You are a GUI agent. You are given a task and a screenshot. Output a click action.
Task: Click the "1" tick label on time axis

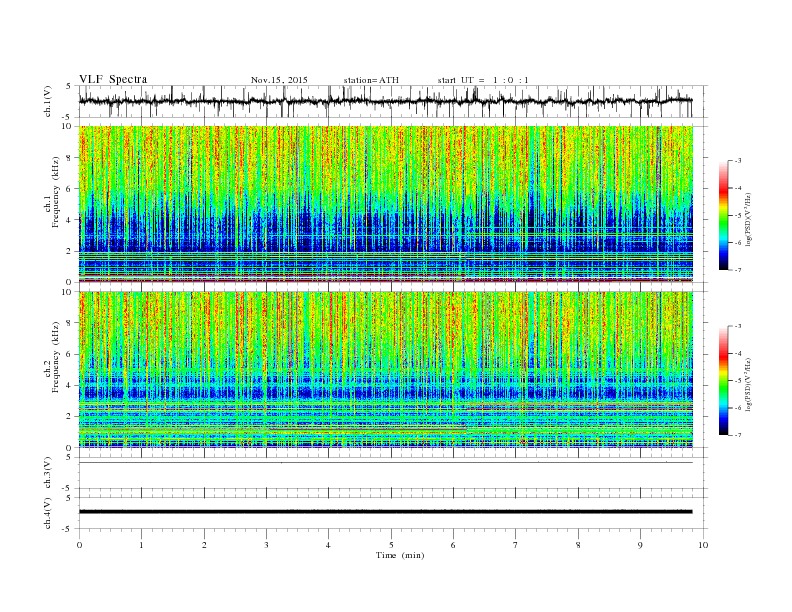141,545
